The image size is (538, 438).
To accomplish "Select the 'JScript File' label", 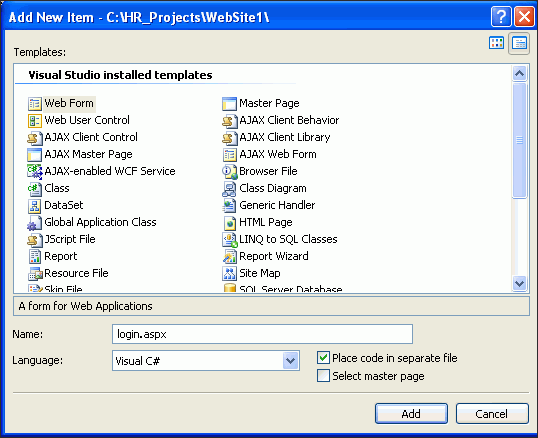I will click(x=70, y=239).
